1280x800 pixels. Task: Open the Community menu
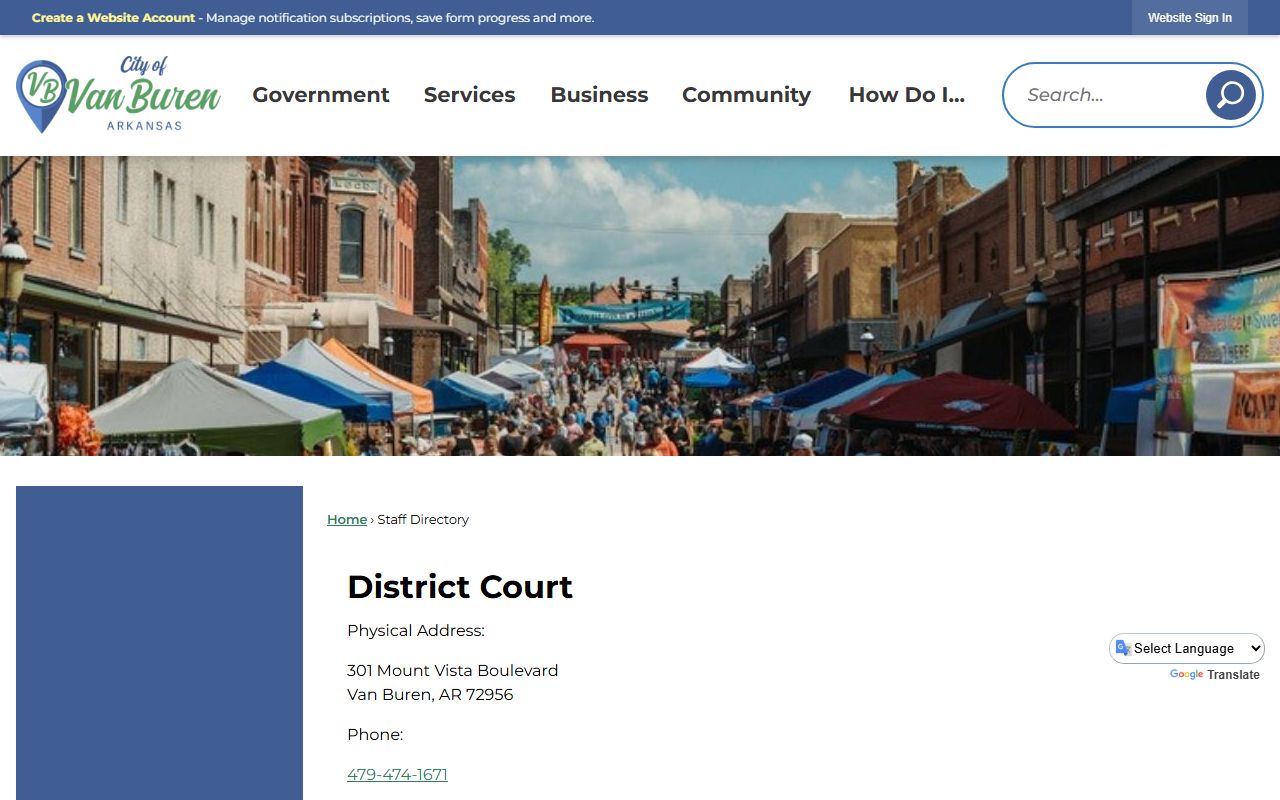pyautogui.click(x=746, y=95)
